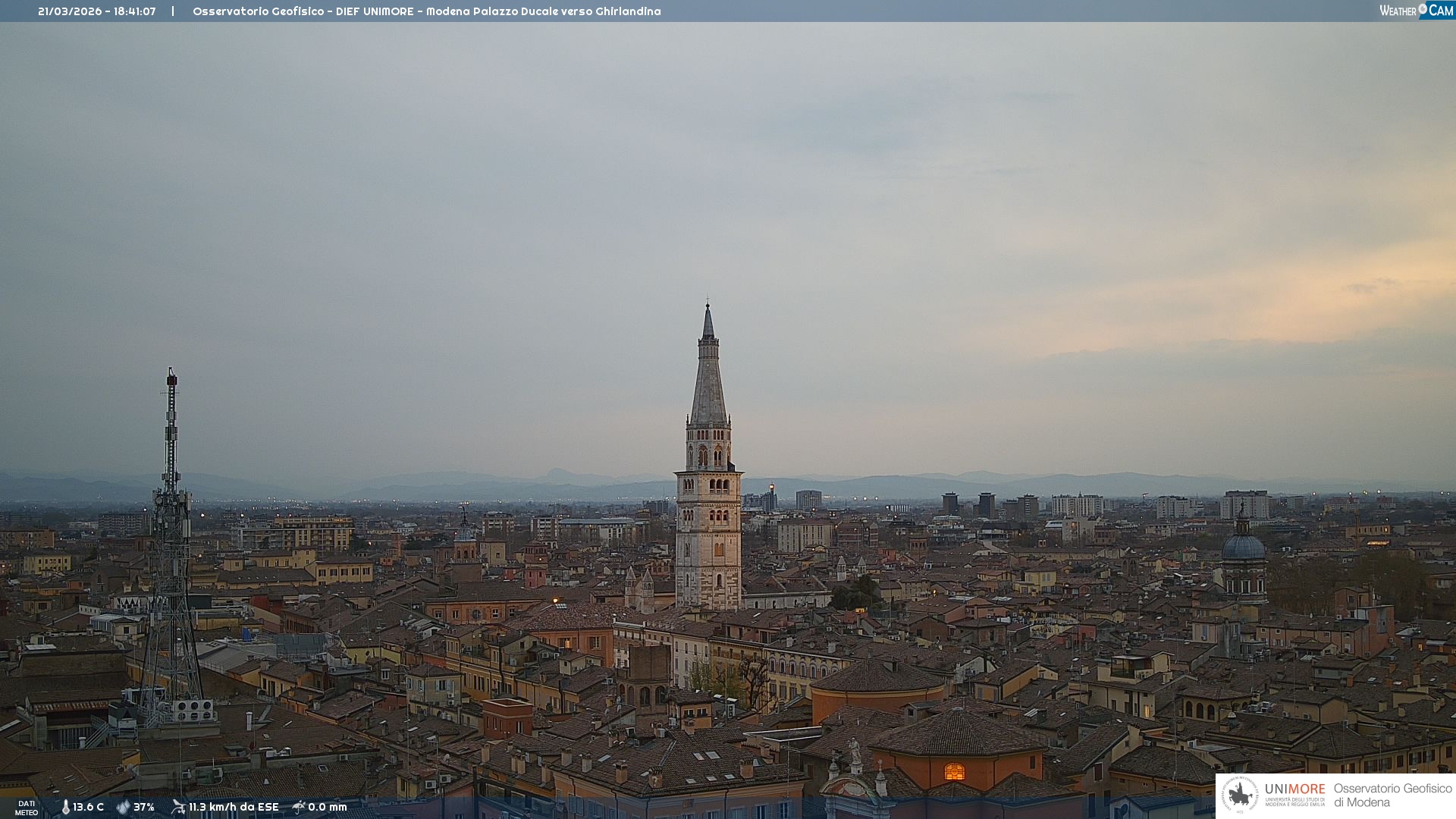1456x819 pixels.
Task: Click the 0.0 mm rainfall value
Action: (328, 808)
